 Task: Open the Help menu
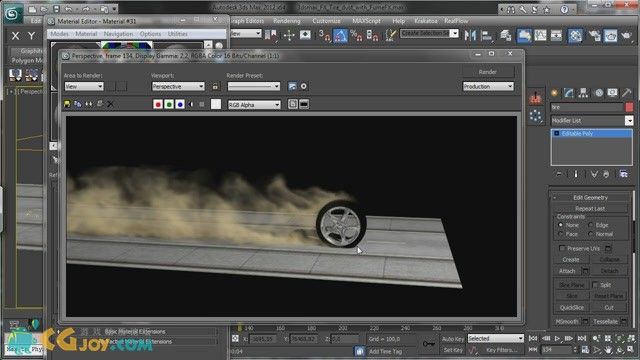398,21
